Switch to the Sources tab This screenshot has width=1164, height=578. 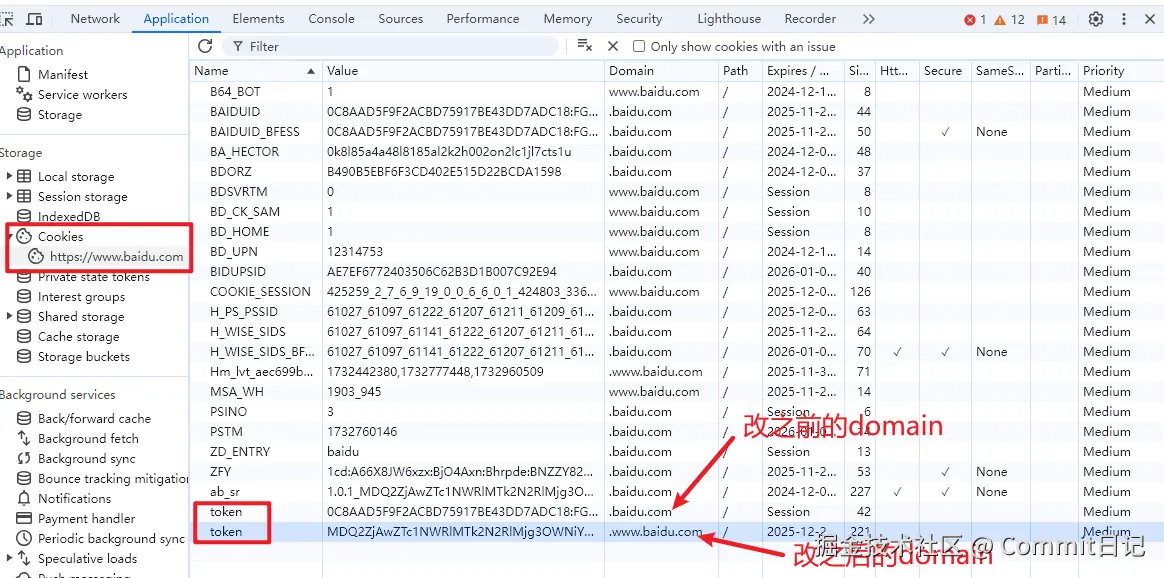click(400, 19)
